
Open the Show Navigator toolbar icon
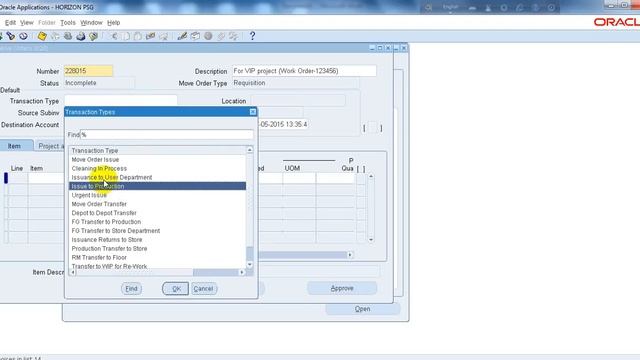point(23,36)
